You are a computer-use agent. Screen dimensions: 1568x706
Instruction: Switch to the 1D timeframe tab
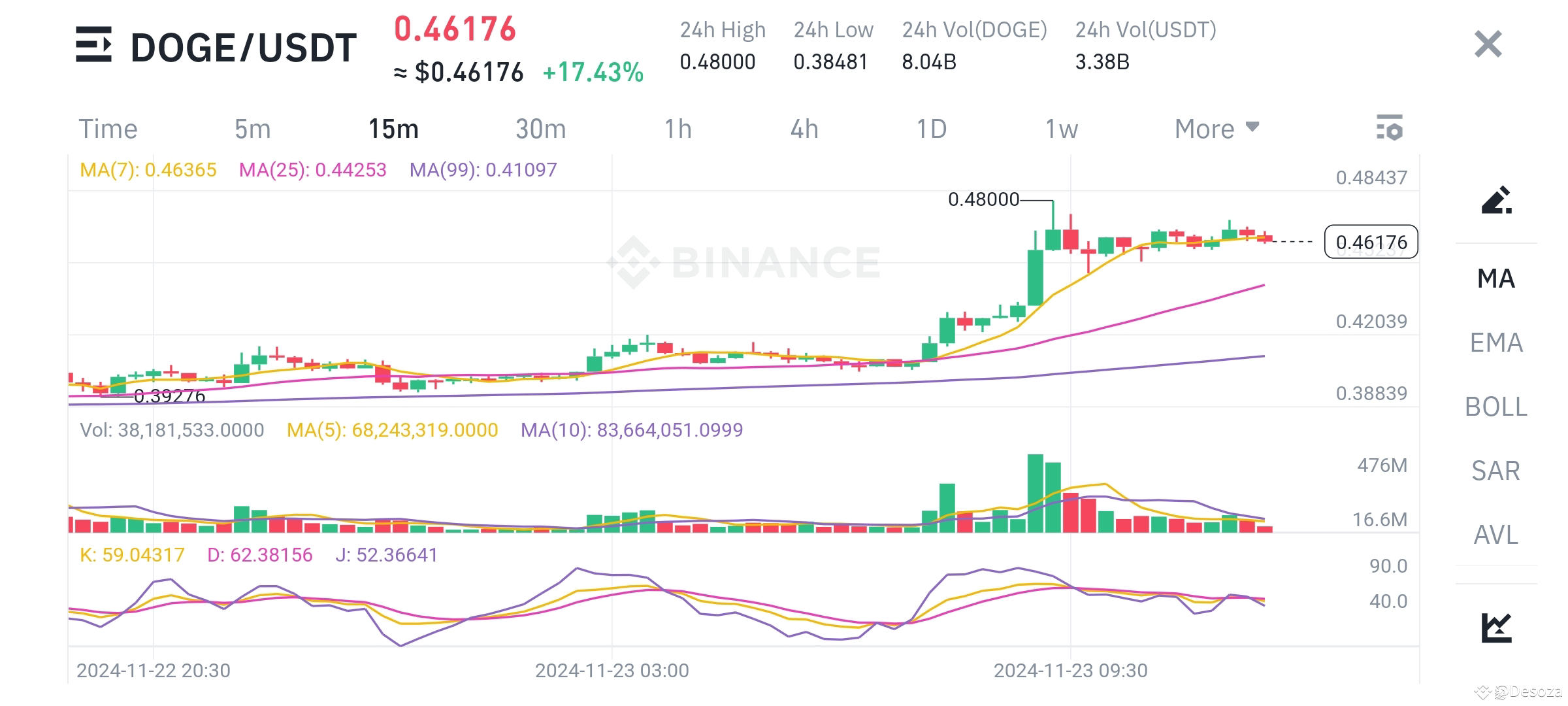(931, 129)
